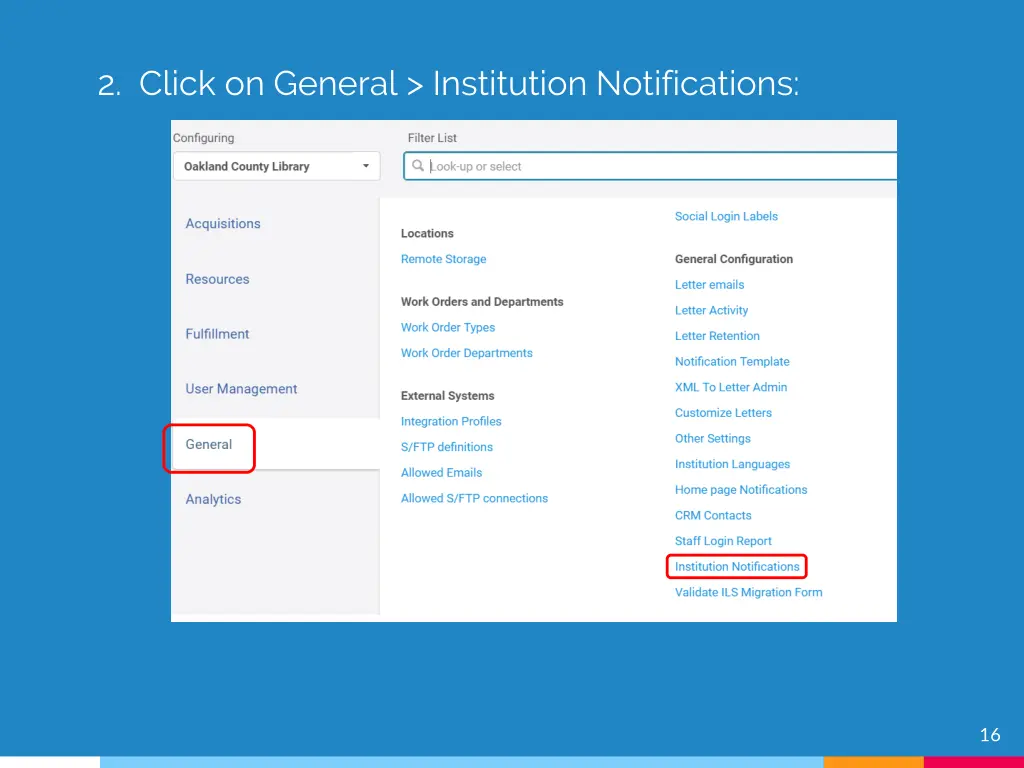The image size is (1024, 768).
Task: Click the General Configuration heading
Action: (733, 259)
